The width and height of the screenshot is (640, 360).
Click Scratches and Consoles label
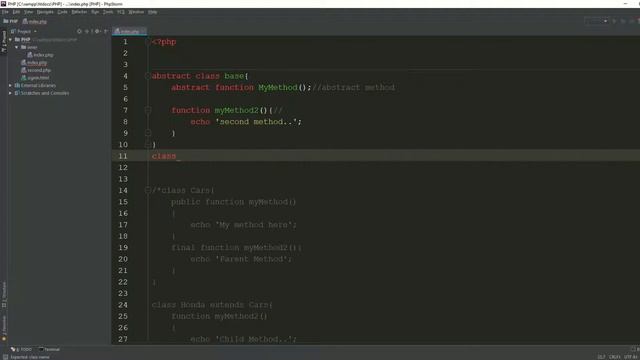[x=44, y=93]
